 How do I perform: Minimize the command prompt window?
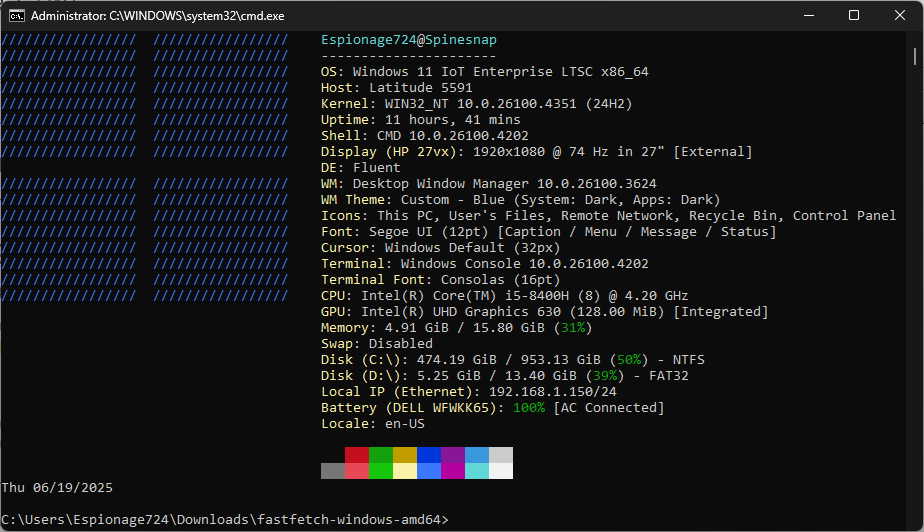tap(808, 16)
